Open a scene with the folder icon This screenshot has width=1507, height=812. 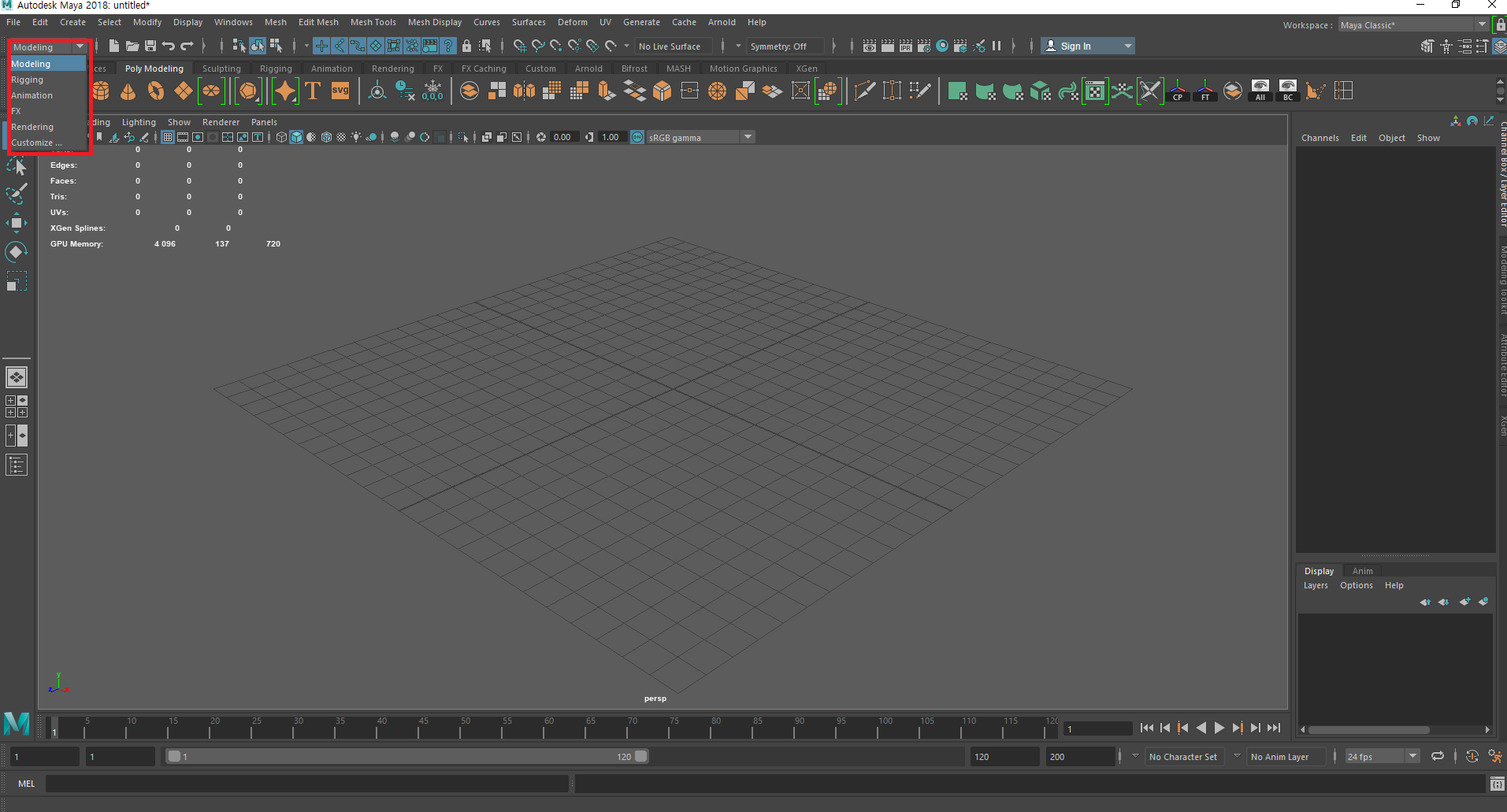point(132,46)
